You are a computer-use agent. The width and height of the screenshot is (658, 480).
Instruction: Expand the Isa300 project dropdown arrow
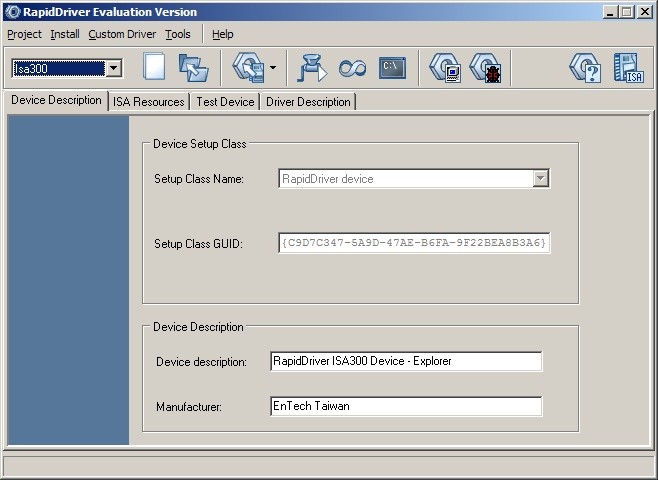[x=113, y=68]
